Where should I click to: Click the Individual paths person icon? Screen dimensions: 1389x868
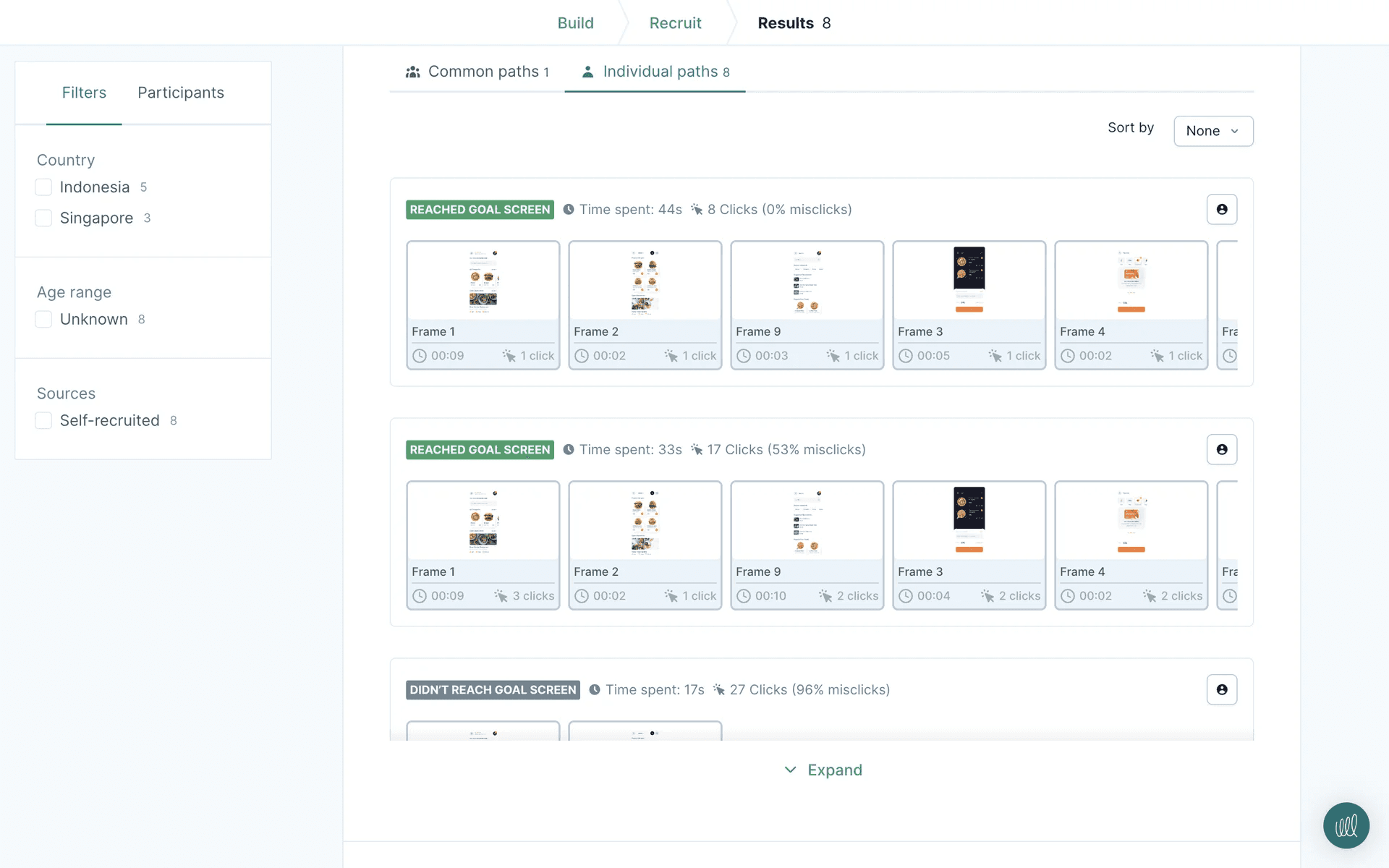coord(587,72)
